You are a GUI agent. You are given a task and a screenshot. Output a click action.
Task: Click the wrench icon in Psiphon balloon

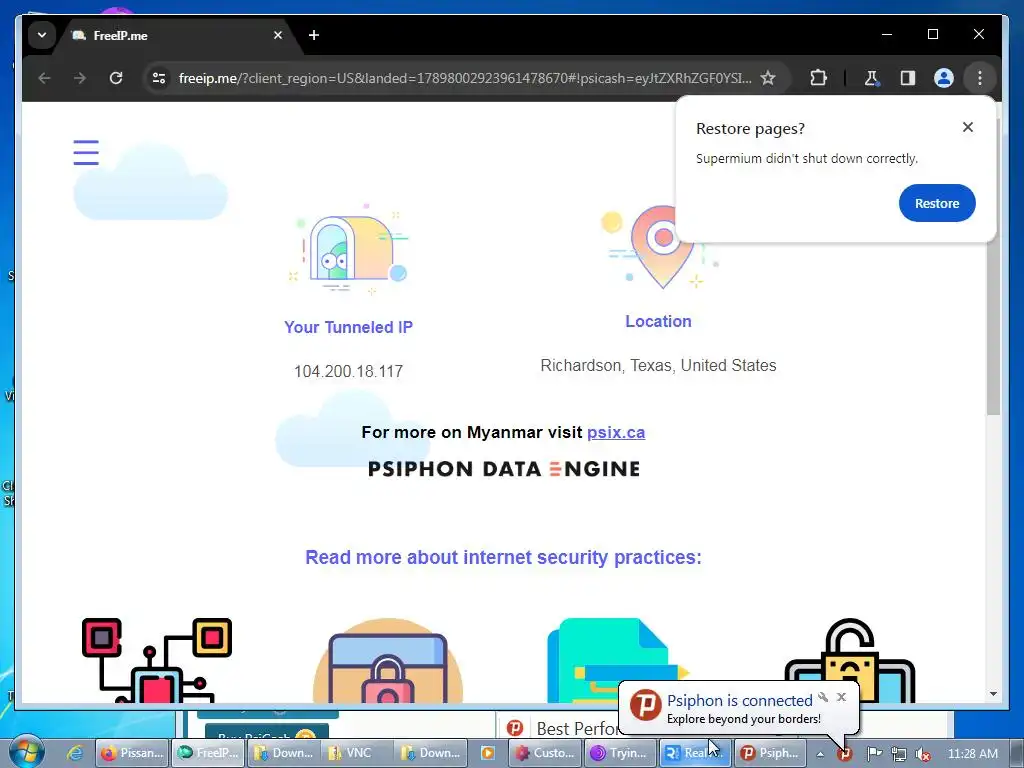coord(824,697)
